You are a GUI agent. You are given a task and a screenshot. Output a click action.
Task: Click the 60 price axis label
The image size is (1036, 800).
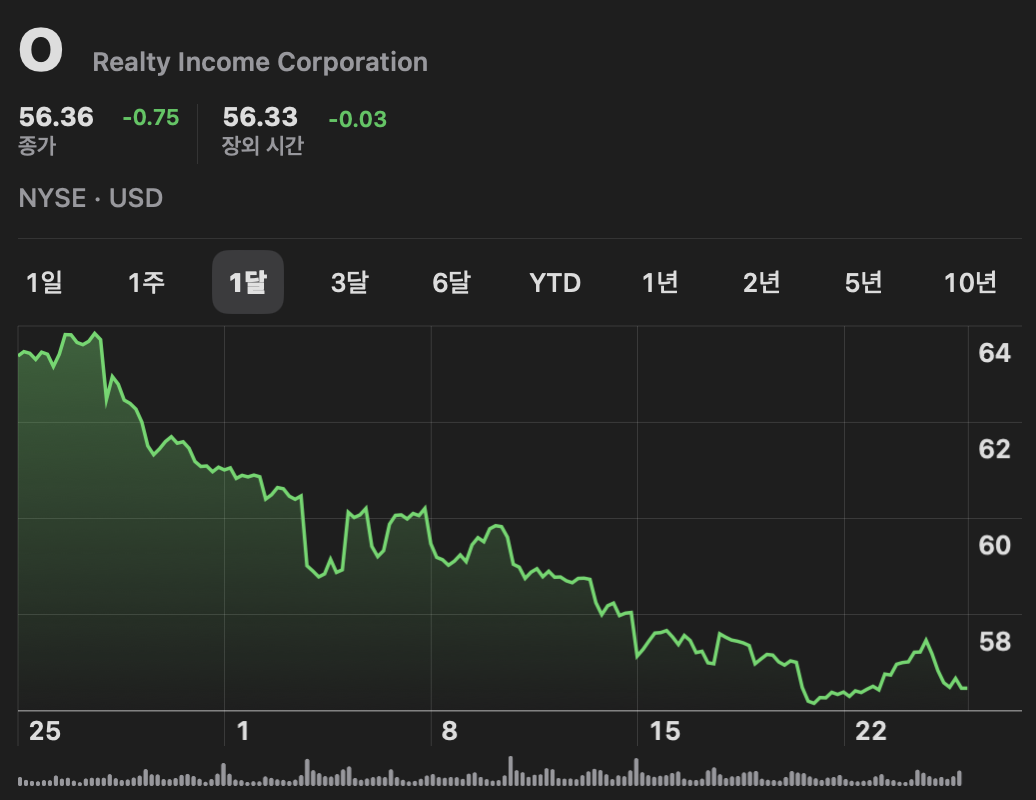(994, 546)
